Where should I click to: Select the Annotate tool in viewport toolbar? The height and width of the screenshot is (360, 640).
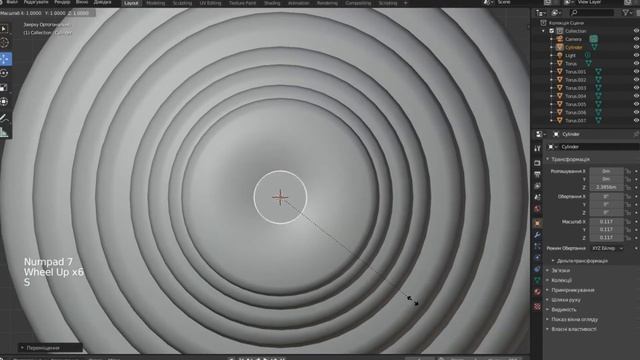[4, 118]
